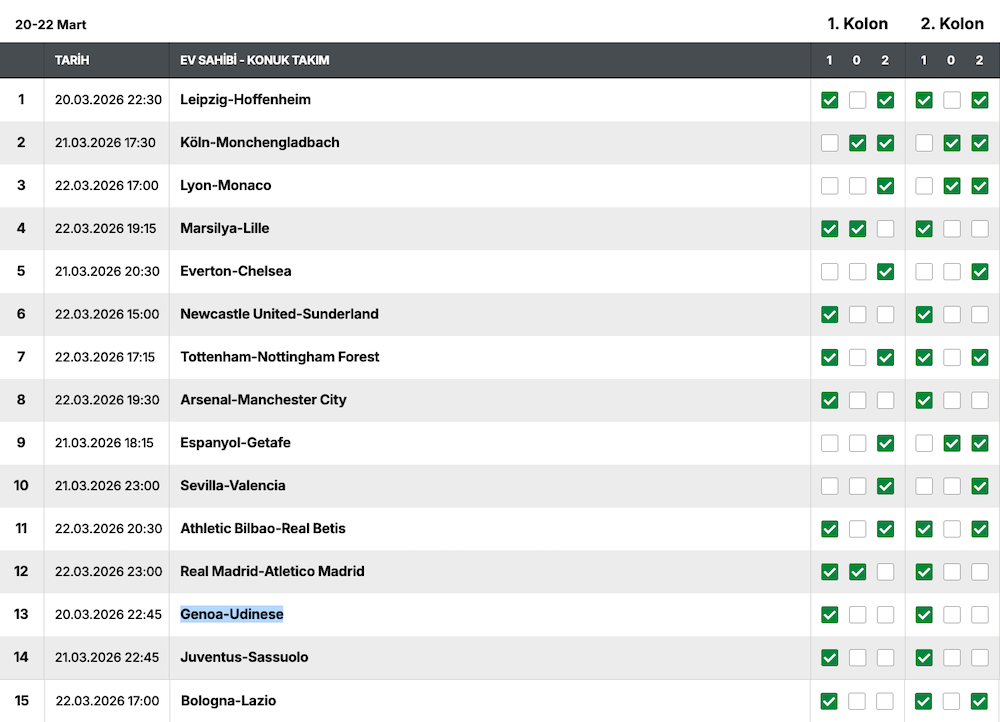Uncheck 1. Kolon option 1 for Arsenal-Manchester City
Image resolution: width=1000 pixels, height=722 pixels.
[x=829, y=400]
